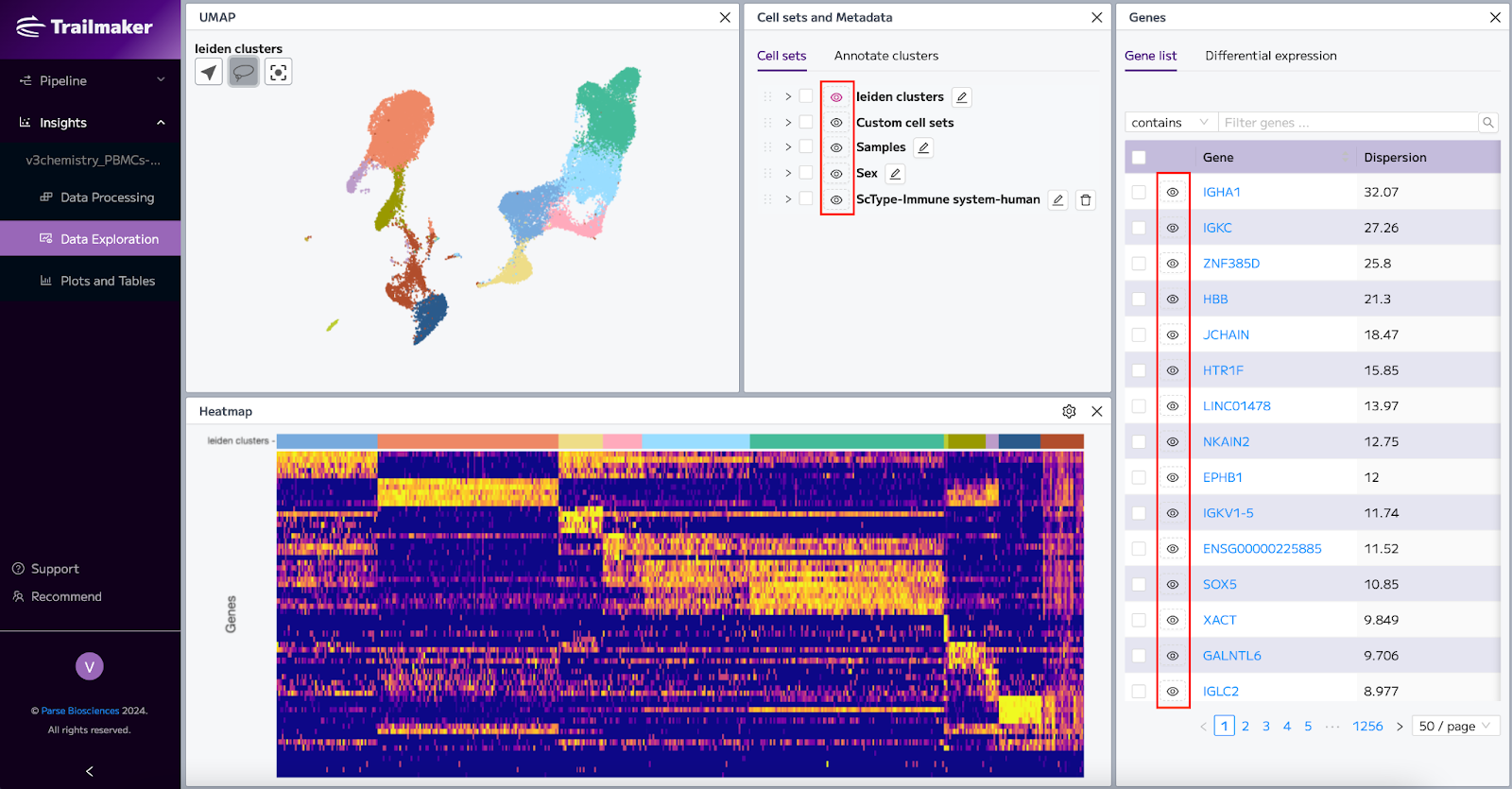Click the gene filter search icon
The height and width of the screenshot is (789, 1512).
(x=1488, y=123)
